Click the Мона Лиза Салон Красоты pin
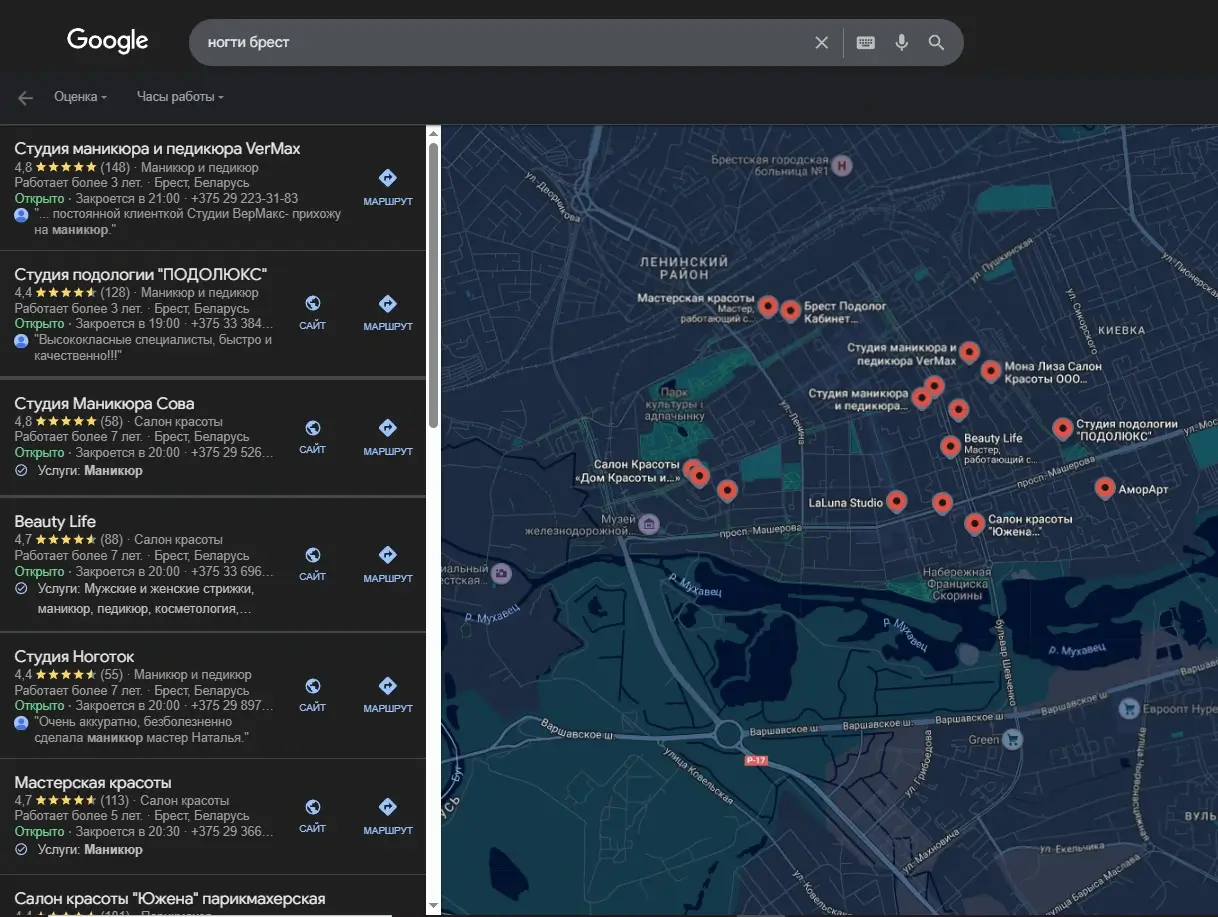 [x=990, y=371]
